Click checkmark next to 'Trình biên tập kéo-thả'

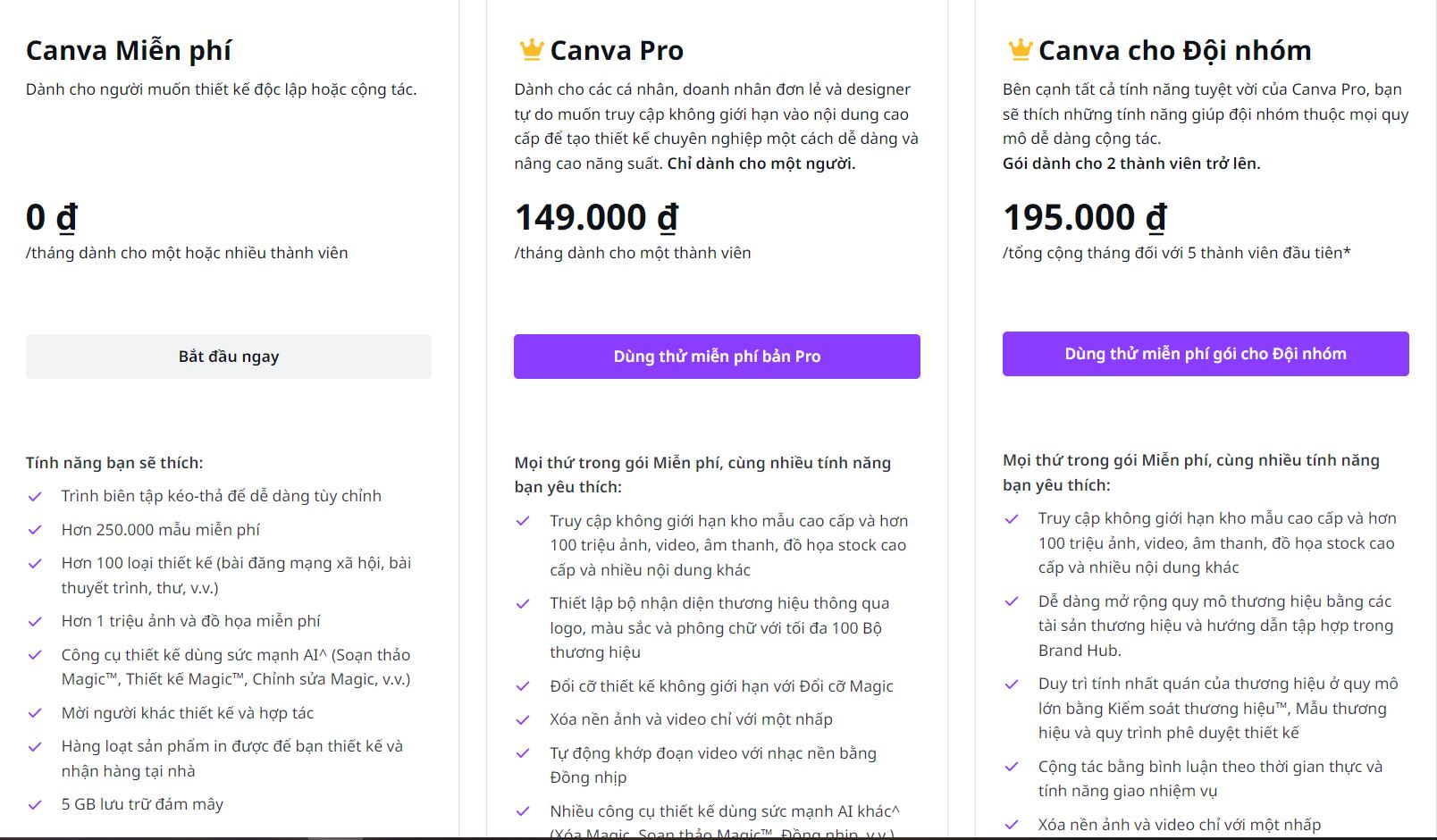(35, 495)
